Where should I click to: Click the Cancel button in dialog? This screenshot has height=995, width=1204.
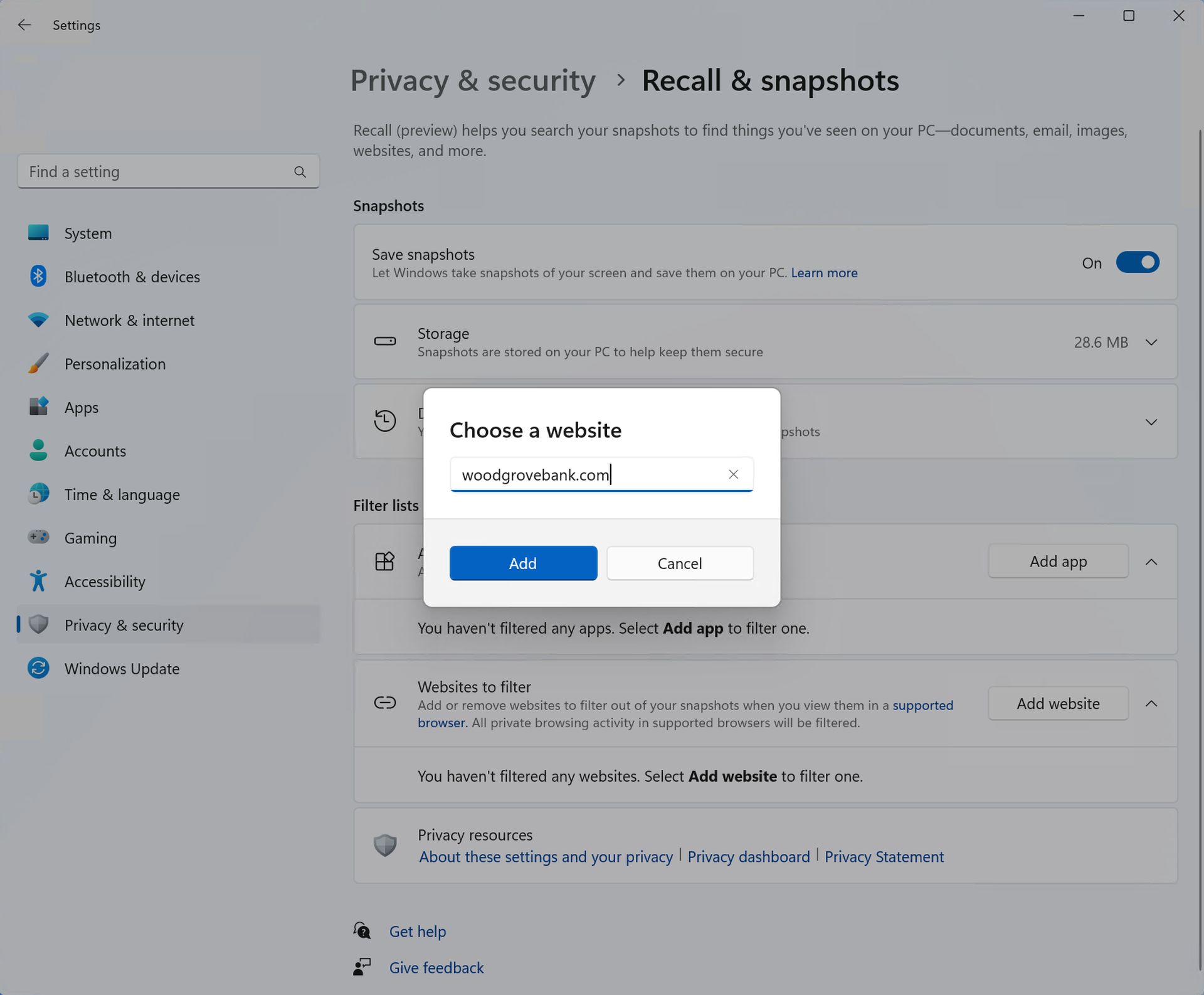pyautogui.click(x=680, y=563)
